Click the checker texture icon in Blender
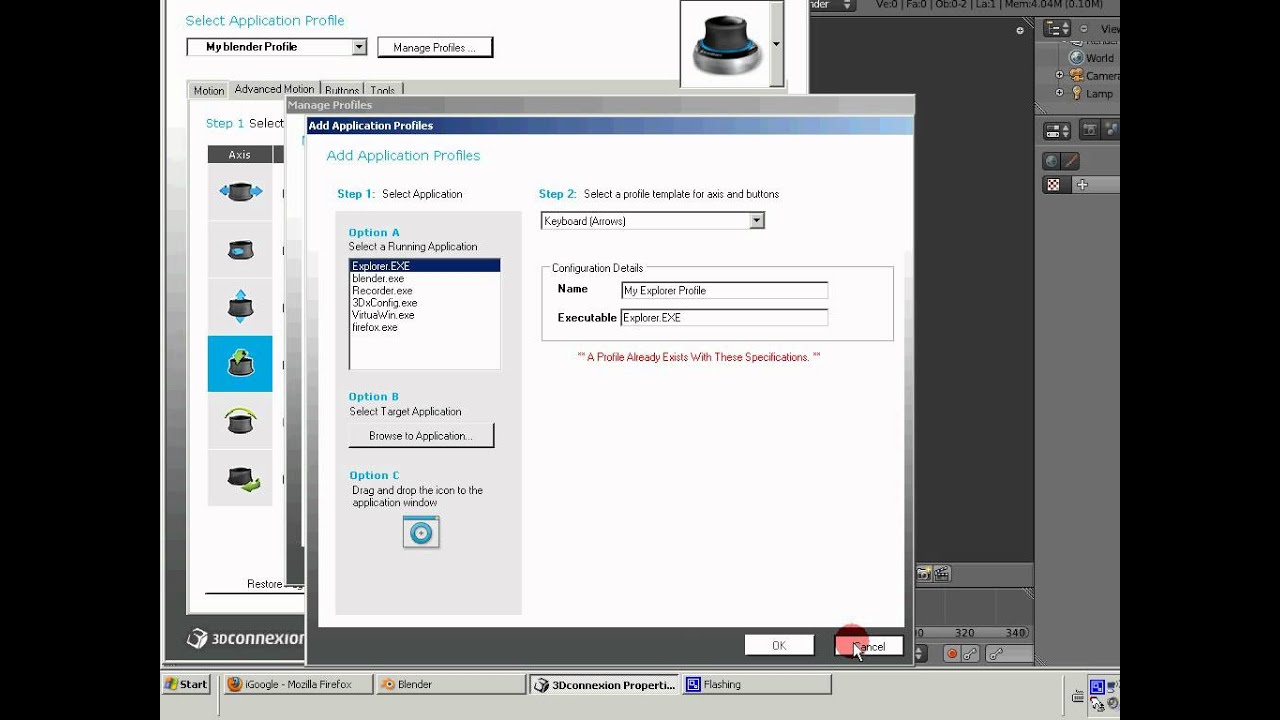 [x=1053, y=185]
